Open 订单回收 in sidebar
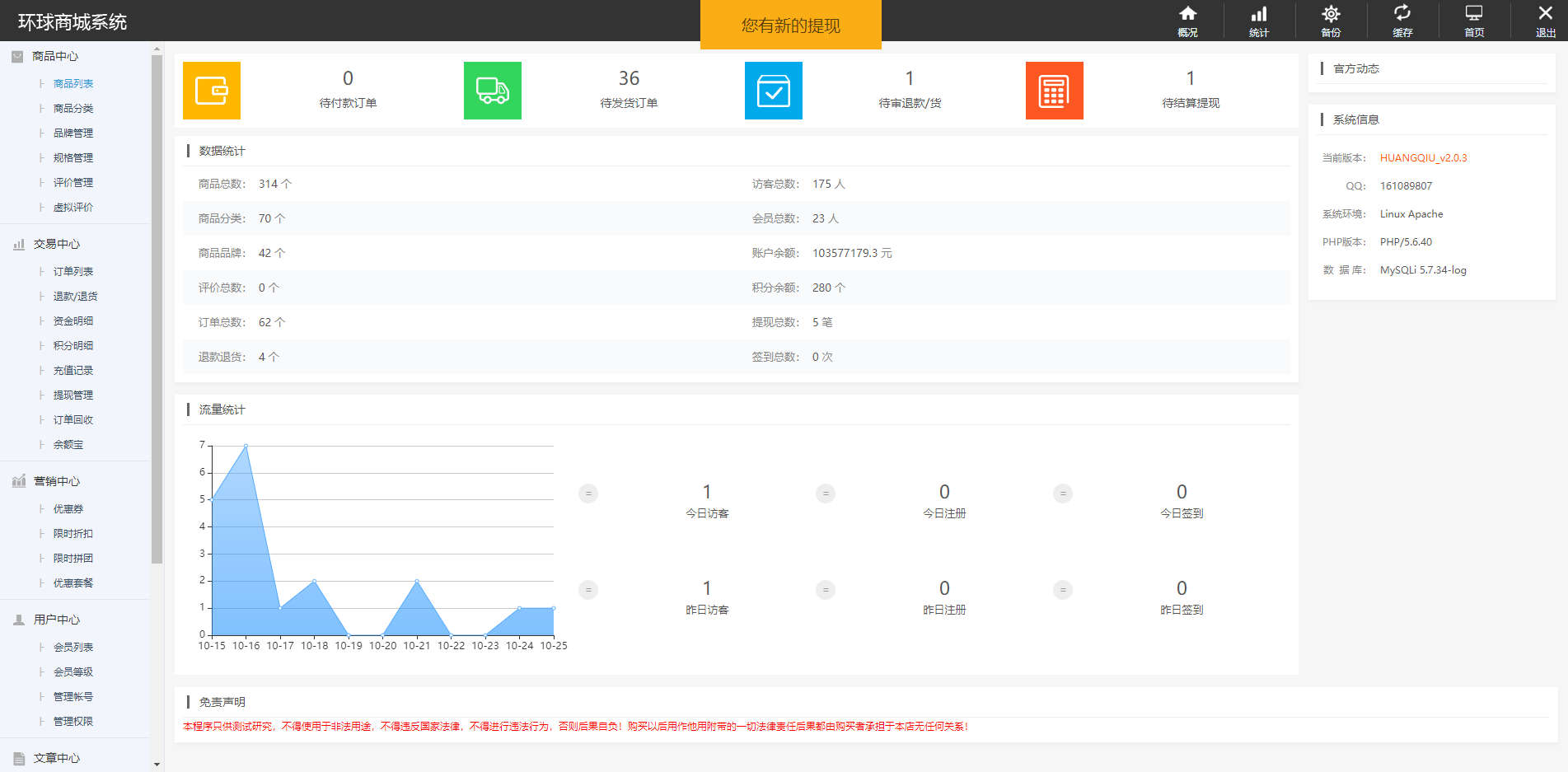This screenshot has width=1568, height=772. click(x=73, y=420)
